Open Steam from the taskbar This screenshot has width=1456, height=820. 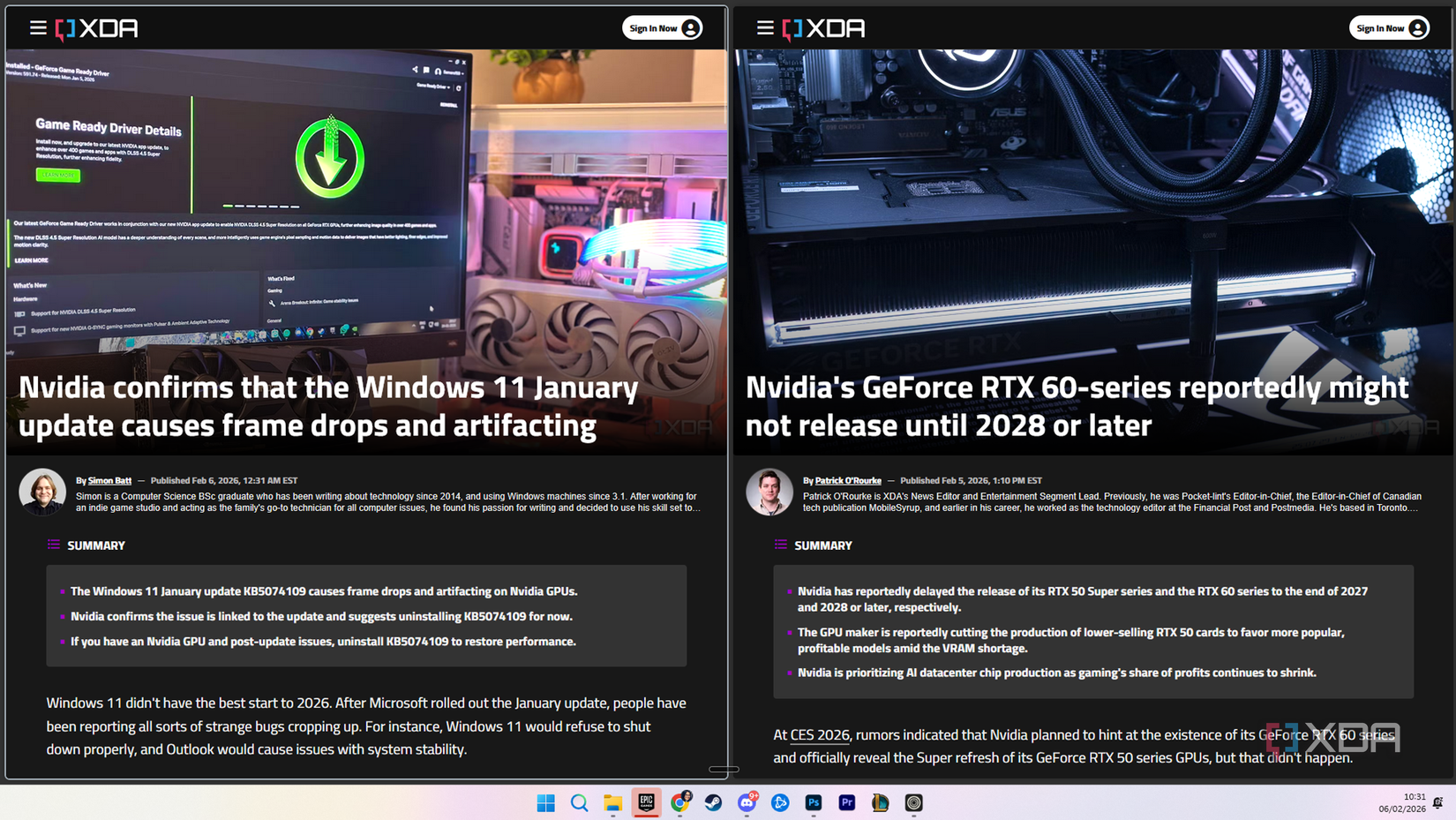click(x=713, y=802)
